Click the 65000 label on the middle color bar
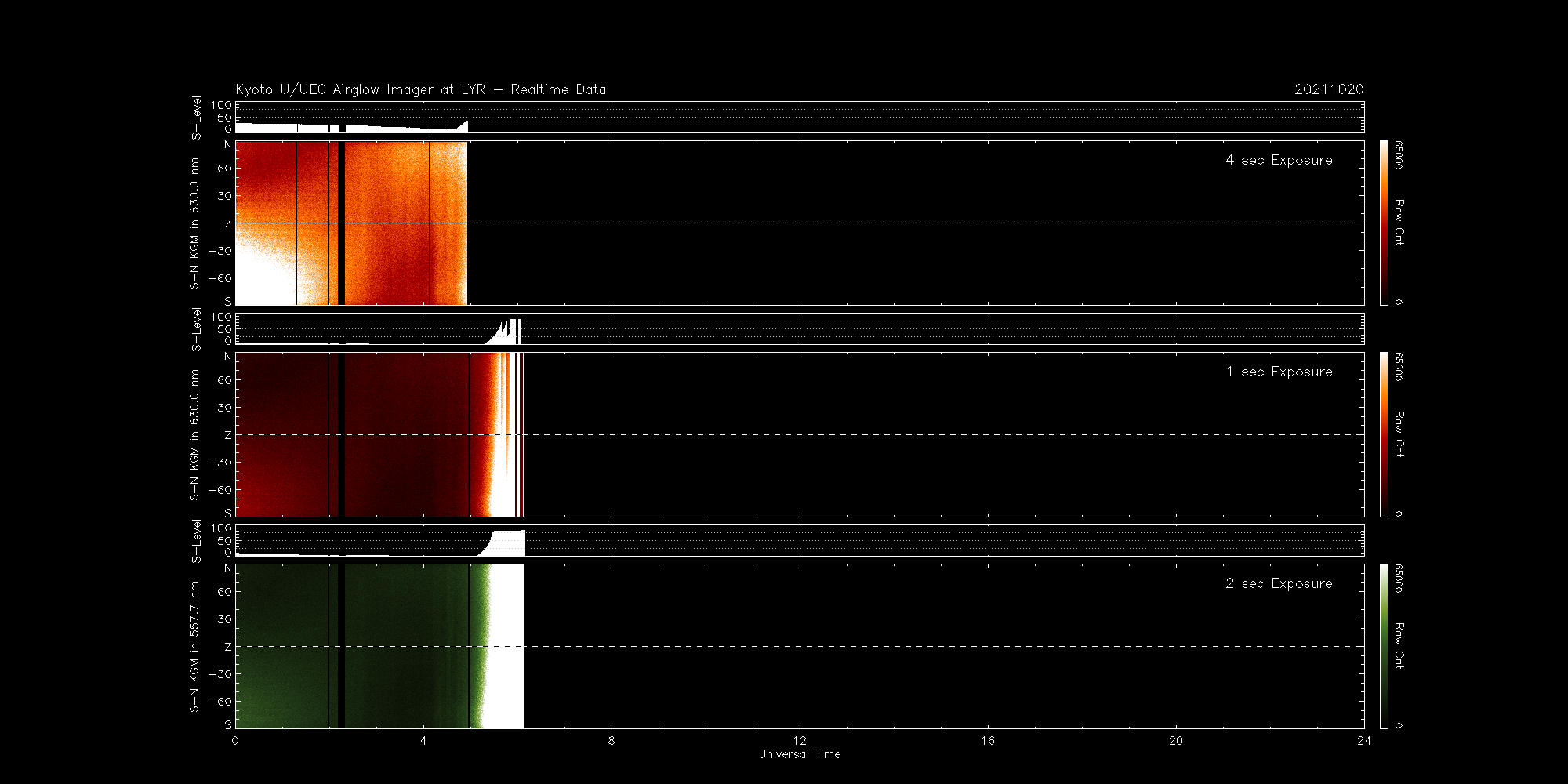Screen dimensions: 1568x784 [1399, 368]
